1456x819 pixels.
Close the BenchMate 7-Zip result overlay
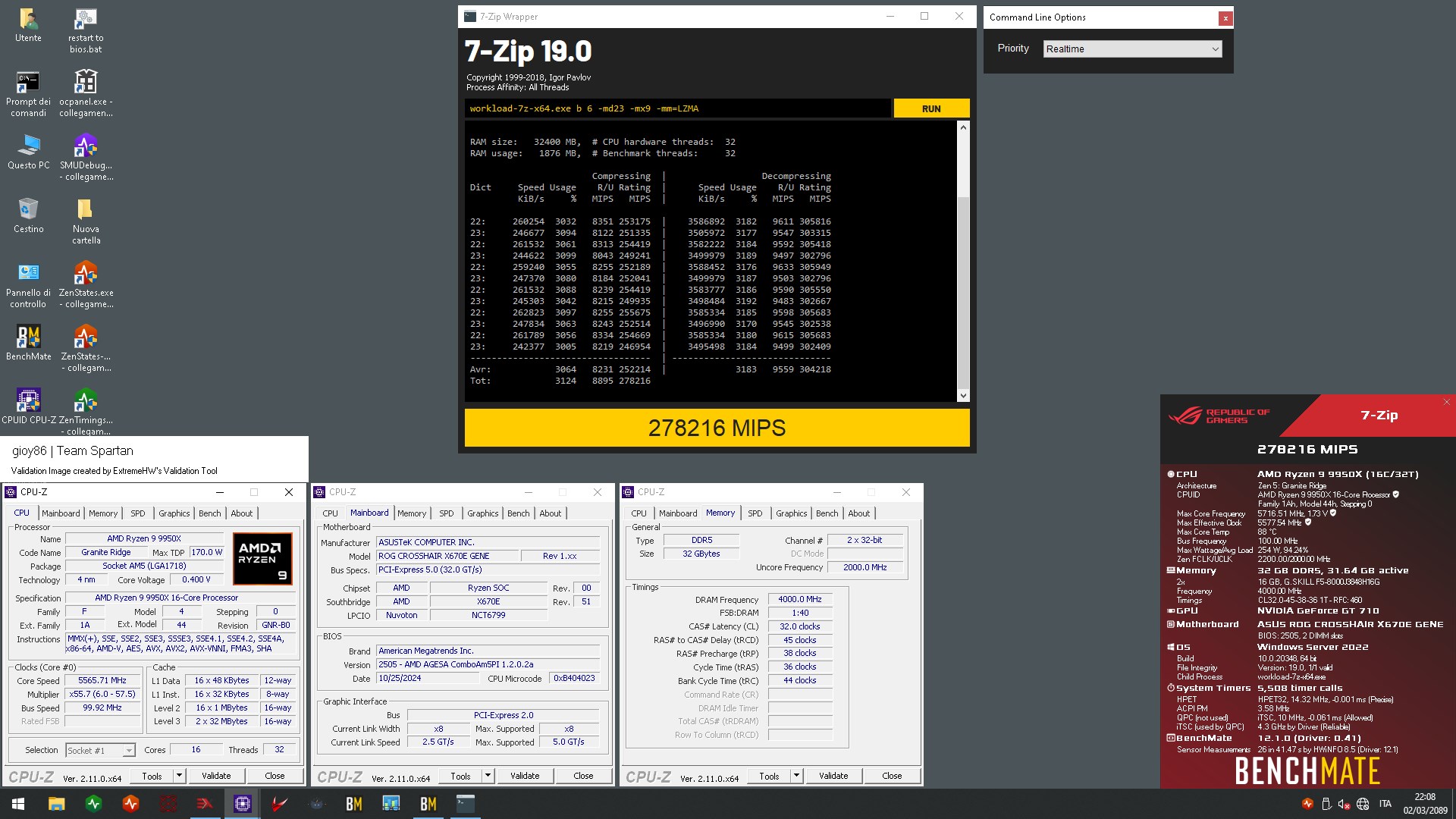[1446, 402]
